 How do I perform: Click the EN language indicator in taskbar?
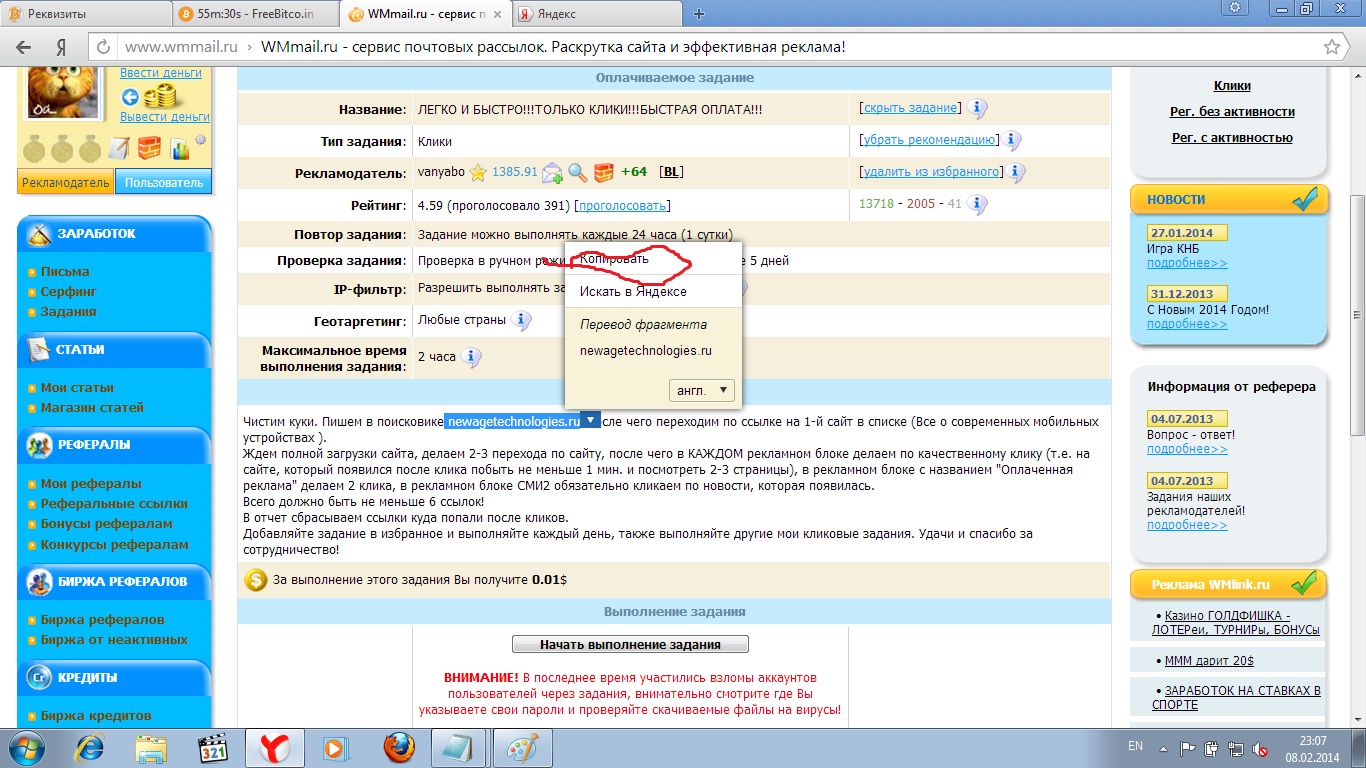pyautogui.click(x=1135, y=746)
